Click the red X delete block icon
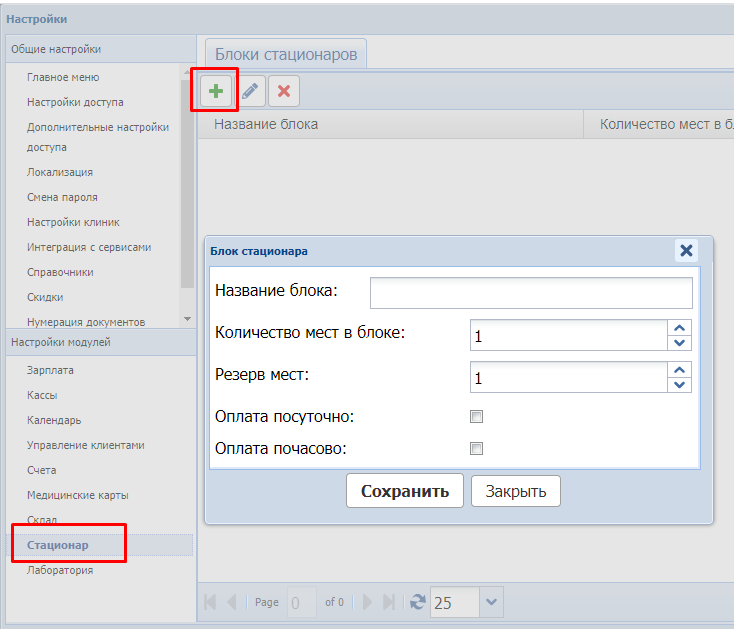734x629 pixels. click(284, 92)
